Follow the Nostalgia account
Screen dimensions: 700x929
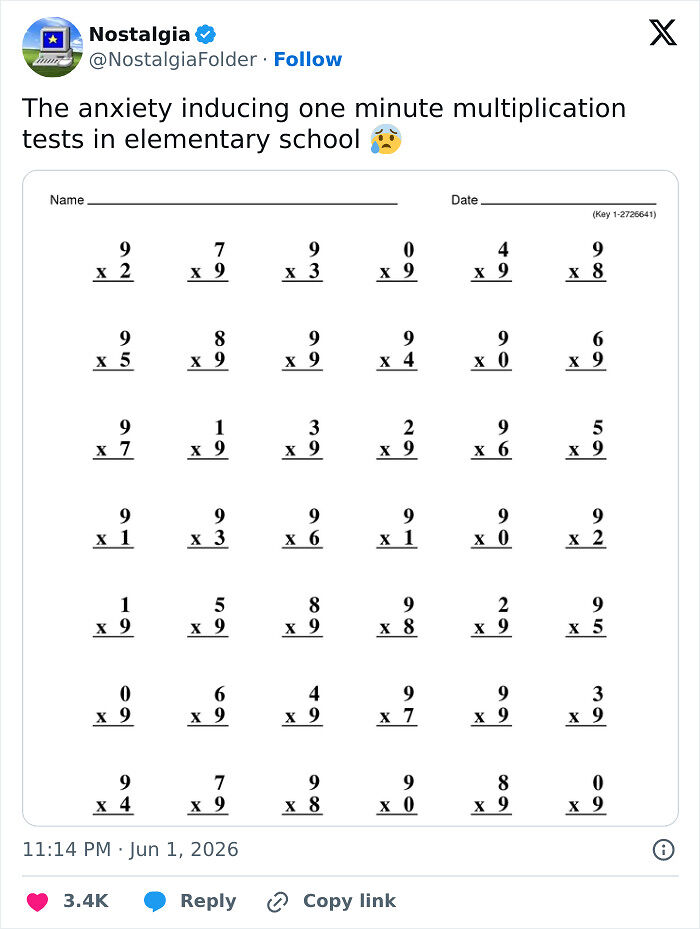pos(308,59)
